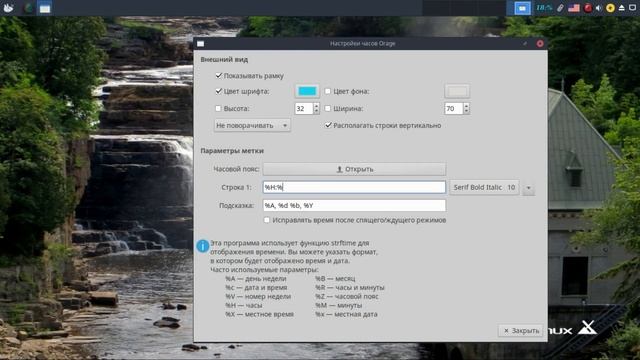
Task: Click the yellow round notification tray icon
Action: (610, 8)
